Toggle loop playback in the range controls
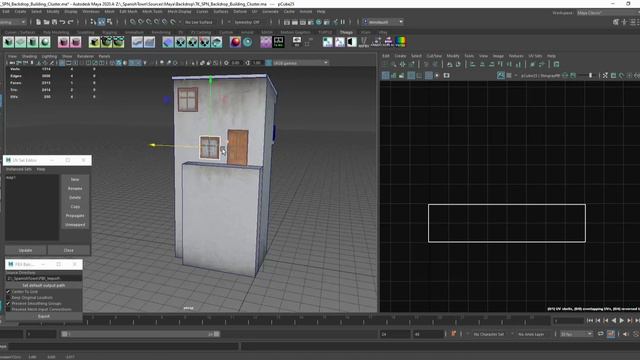 pyautogui.click(x=600, y=334)
